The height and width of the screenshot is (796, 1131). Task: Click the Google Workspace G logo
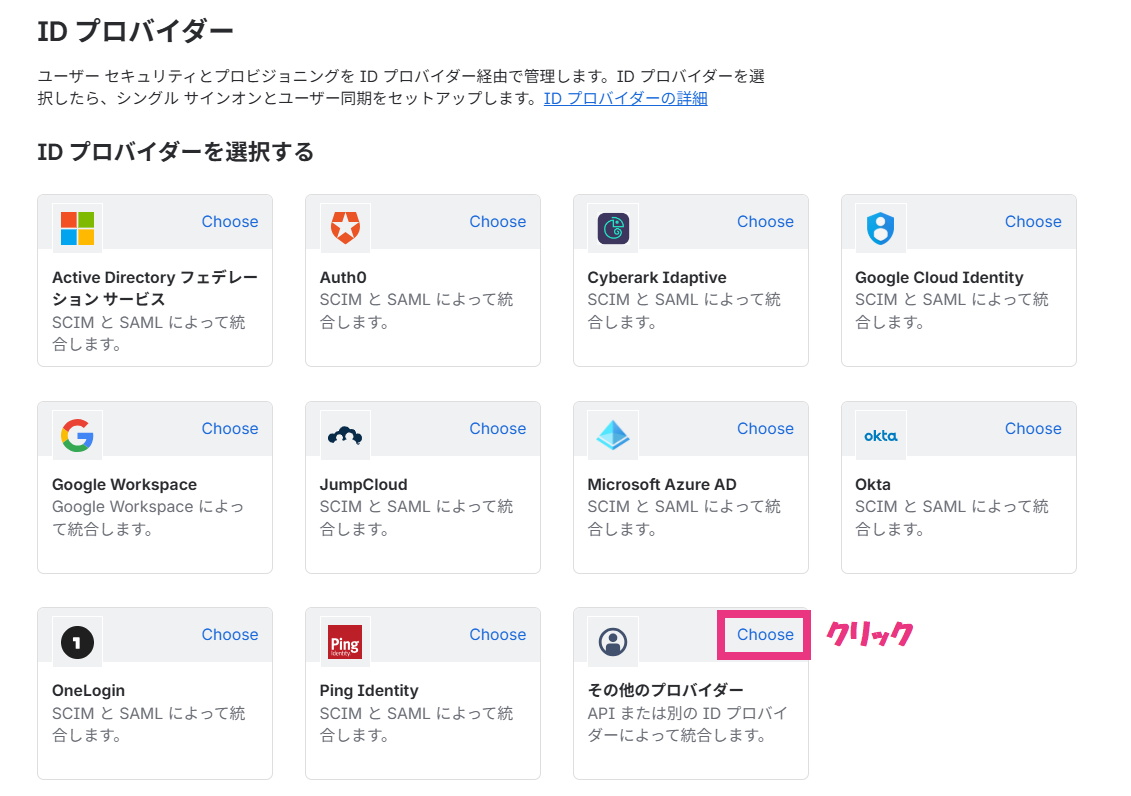click(x=77, y=435)
